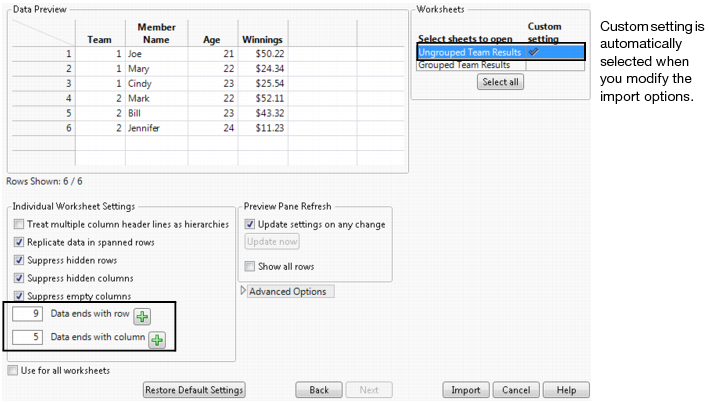Disable Update settings on any change
Screen dimensions: 709x402
(x=251, y=225)
